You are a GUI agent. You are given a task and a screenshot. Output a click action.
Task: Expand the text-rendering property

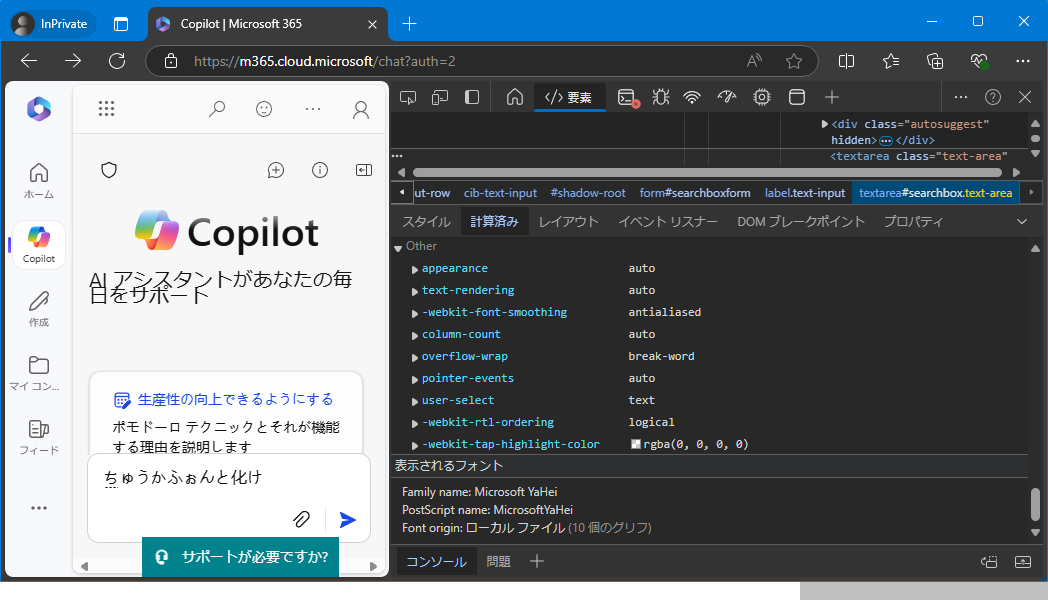pyautogui.click(x=414, y=291)
